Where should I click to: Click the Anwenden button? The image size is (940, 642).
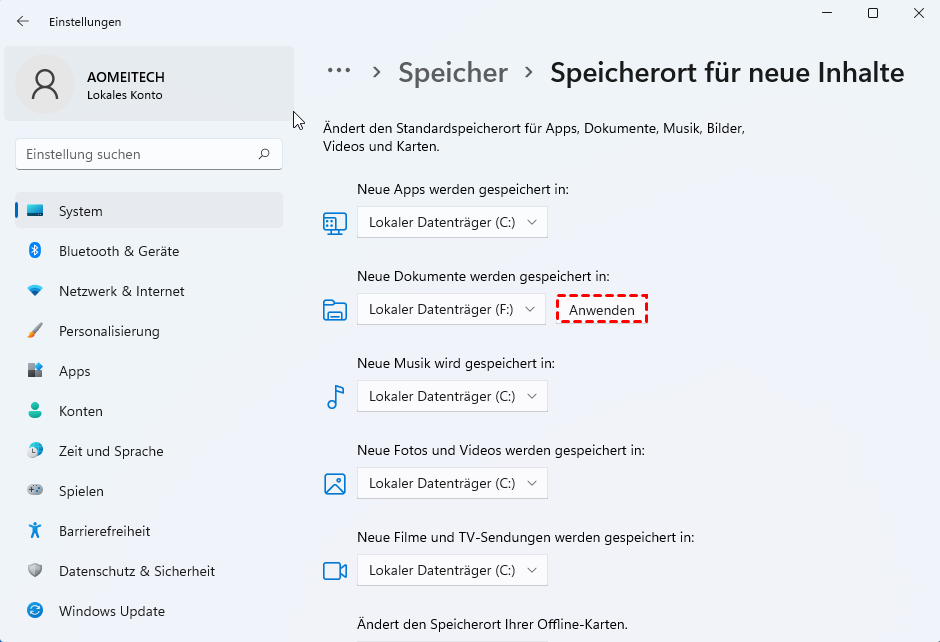click(x=602, y=310)
